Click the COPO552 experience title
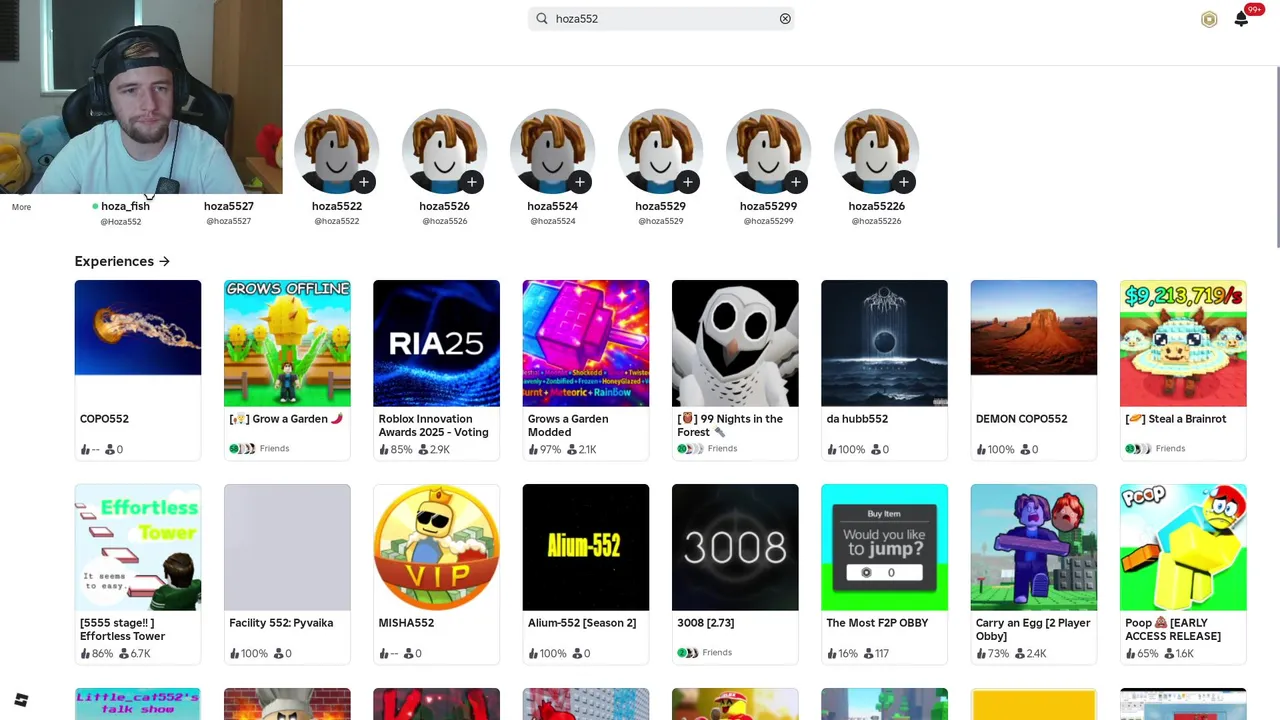Viewport: 1280px width, 720px height. click(104, 419)
